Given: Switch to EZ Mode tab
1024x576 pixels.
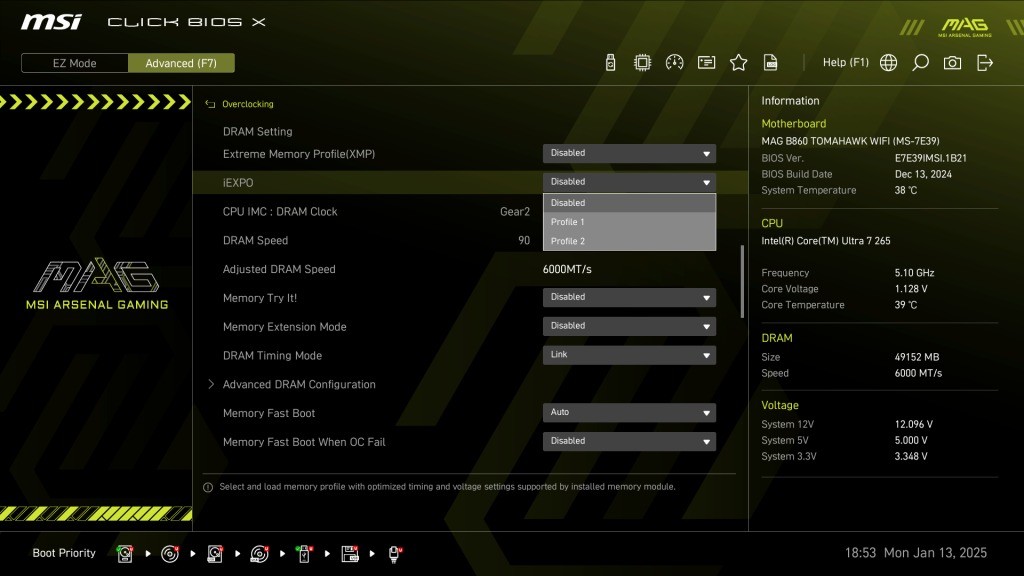Looking at the screenshot, I should point(75,63).
